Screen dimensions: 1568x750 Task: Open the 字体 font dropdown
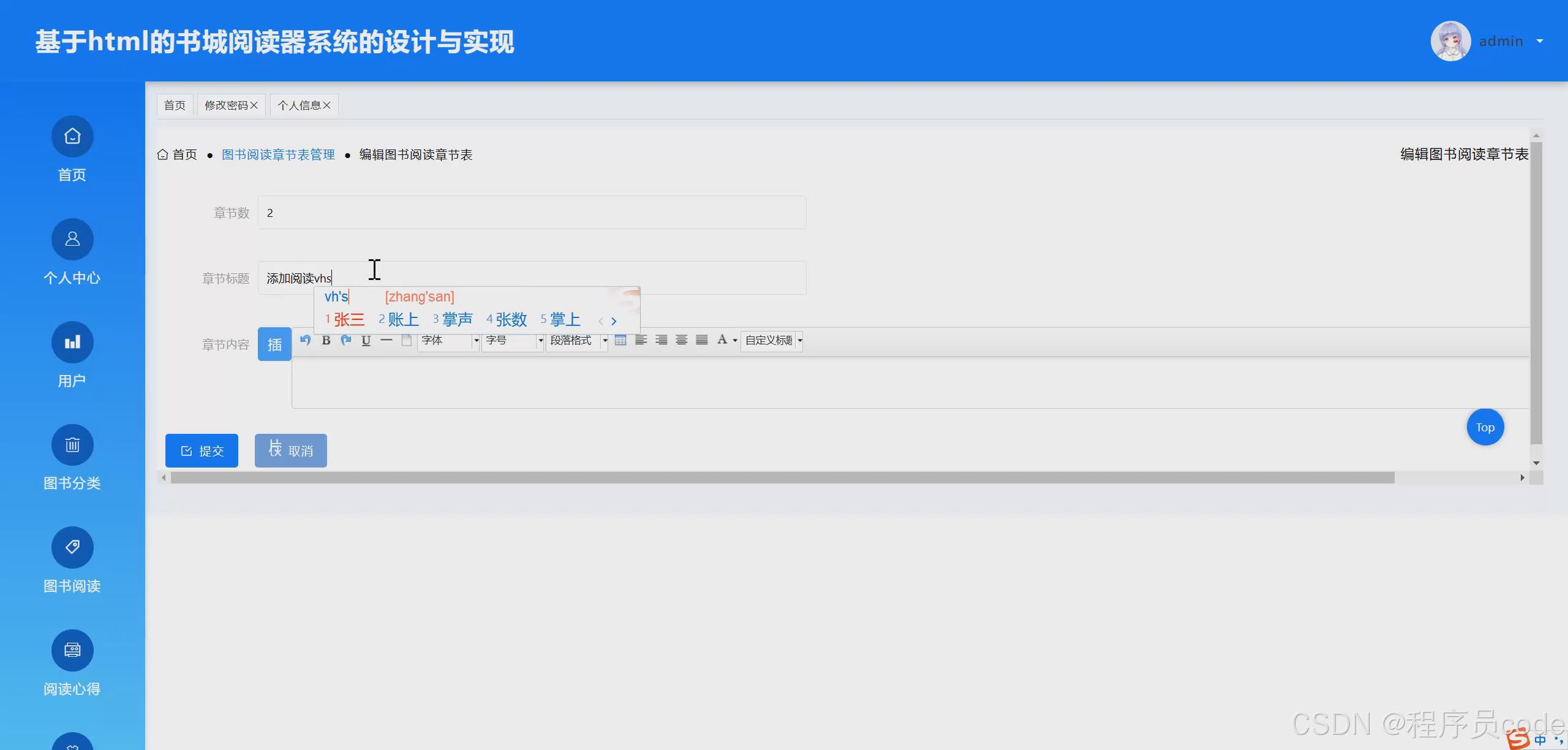[x=447, y=341]
